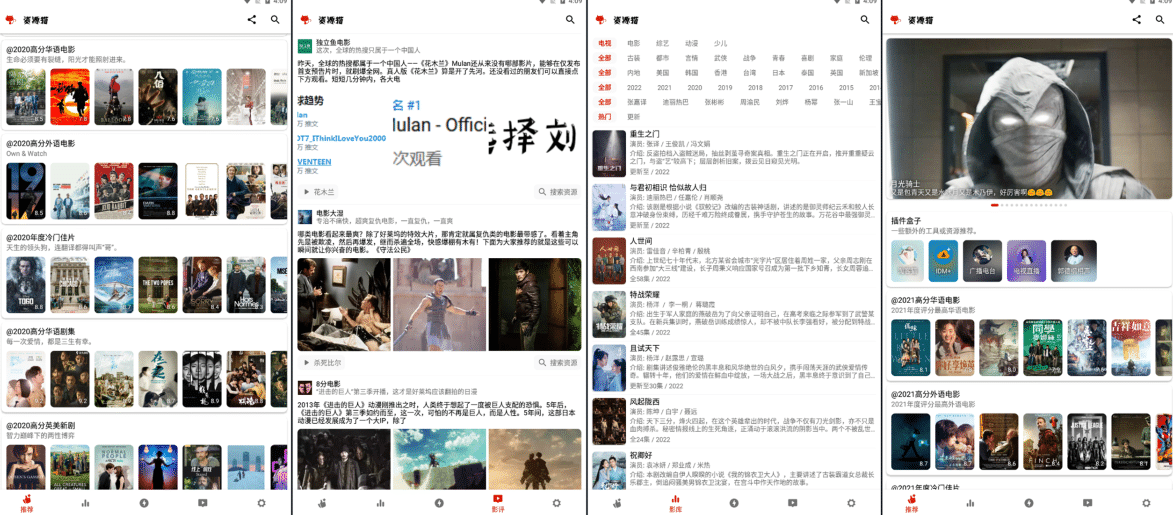Tap the download icon in the third screen's bottom bar

point(734,503)
